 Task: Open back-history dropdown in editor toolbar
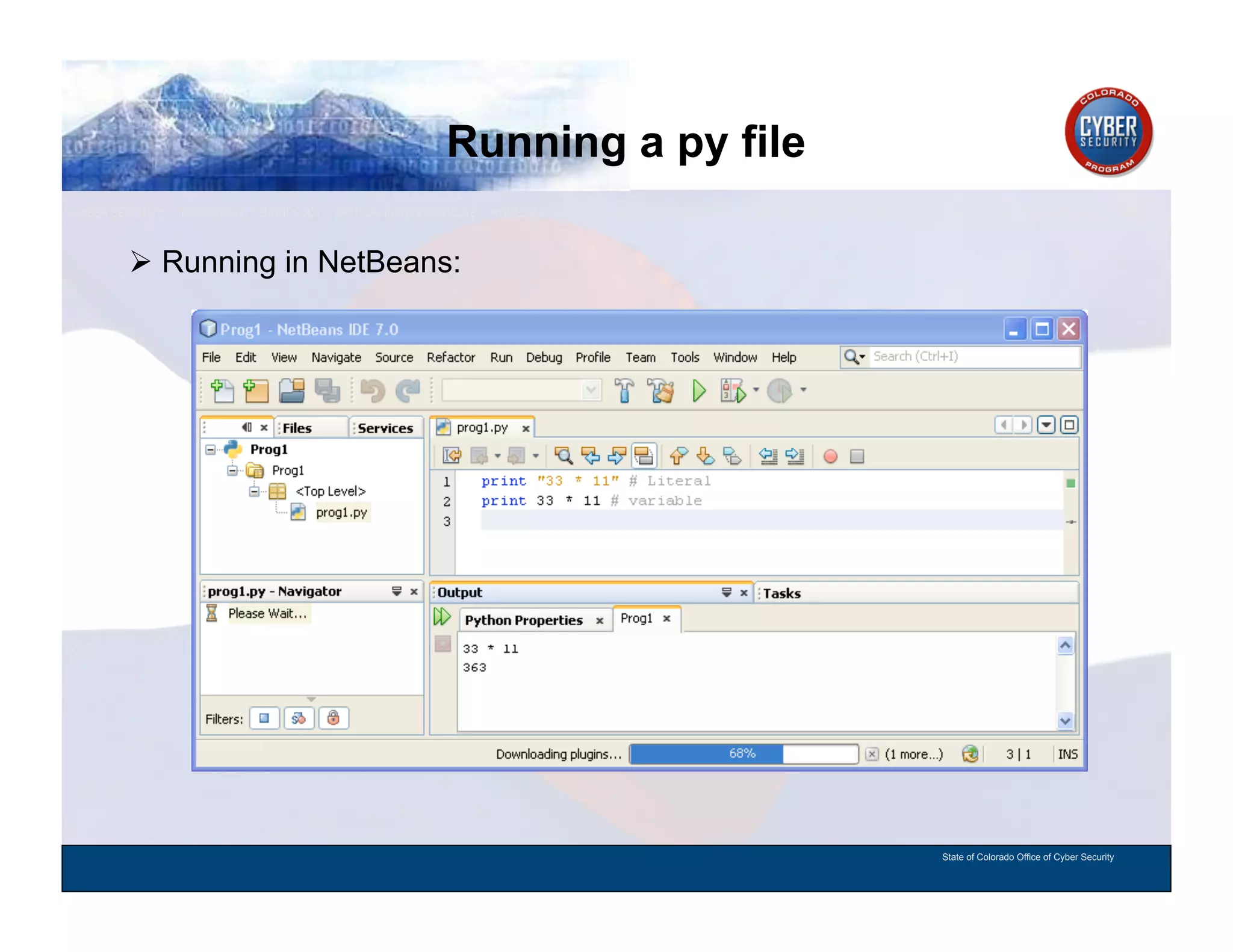coord(498,456)
